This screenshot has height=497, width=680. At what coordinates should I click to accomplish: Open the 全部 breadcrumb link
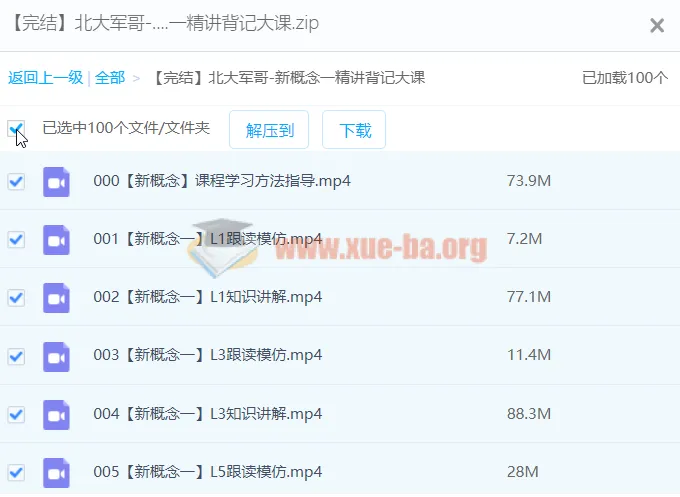pyautogui.click(x=110, y=78)
